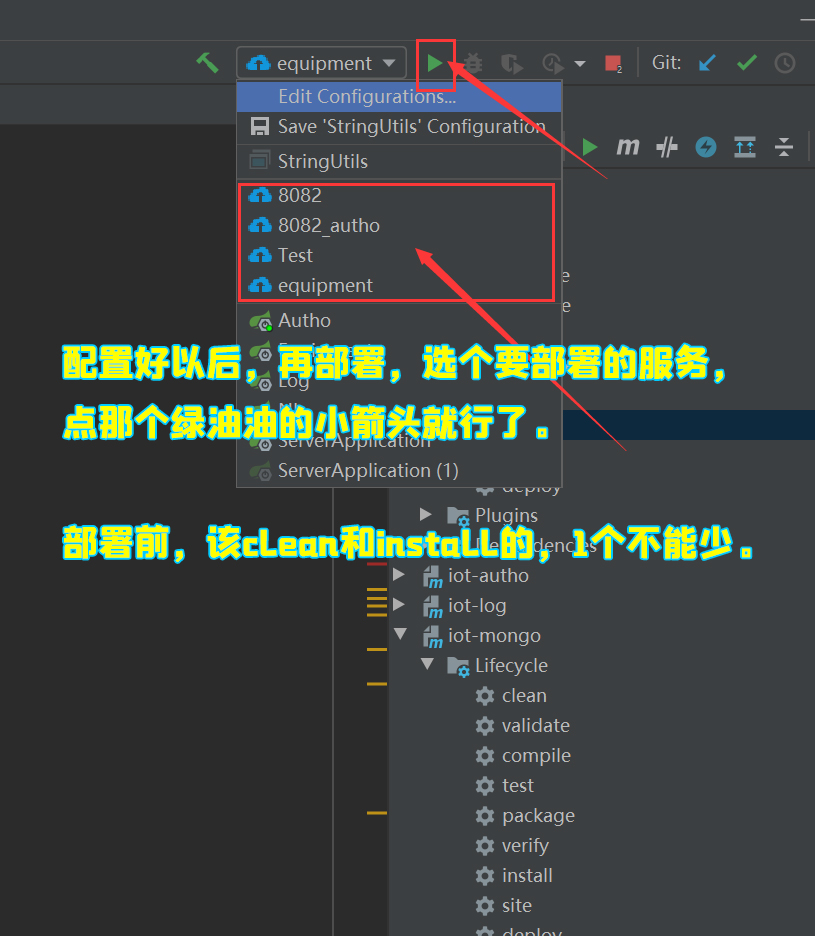
Task: Select the Lifecycle folder row
Action: coord(602,666)
